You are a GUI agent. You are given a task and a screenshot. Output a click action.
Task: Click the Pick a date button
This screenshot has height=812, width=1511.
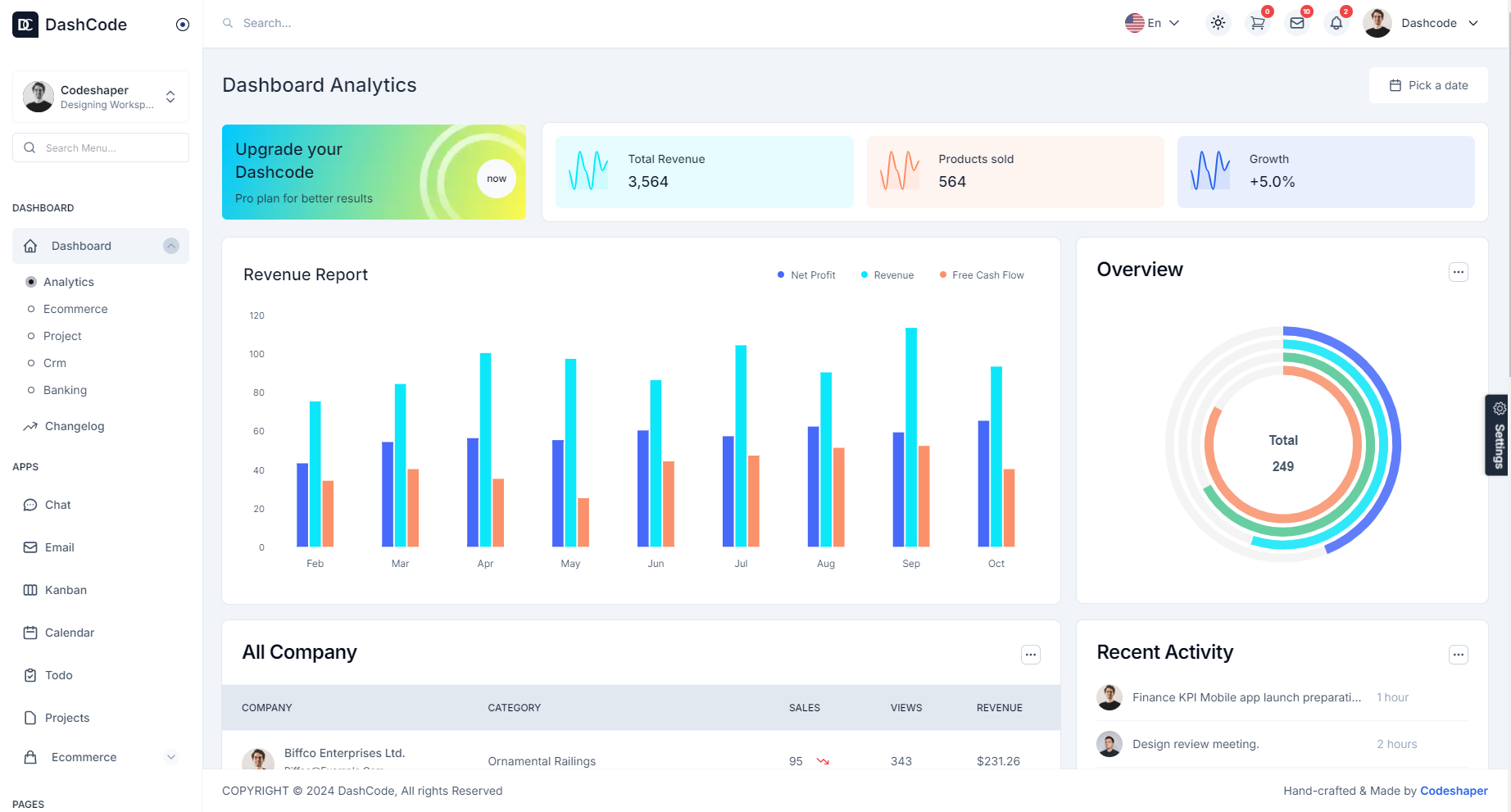coord(1428,85)
